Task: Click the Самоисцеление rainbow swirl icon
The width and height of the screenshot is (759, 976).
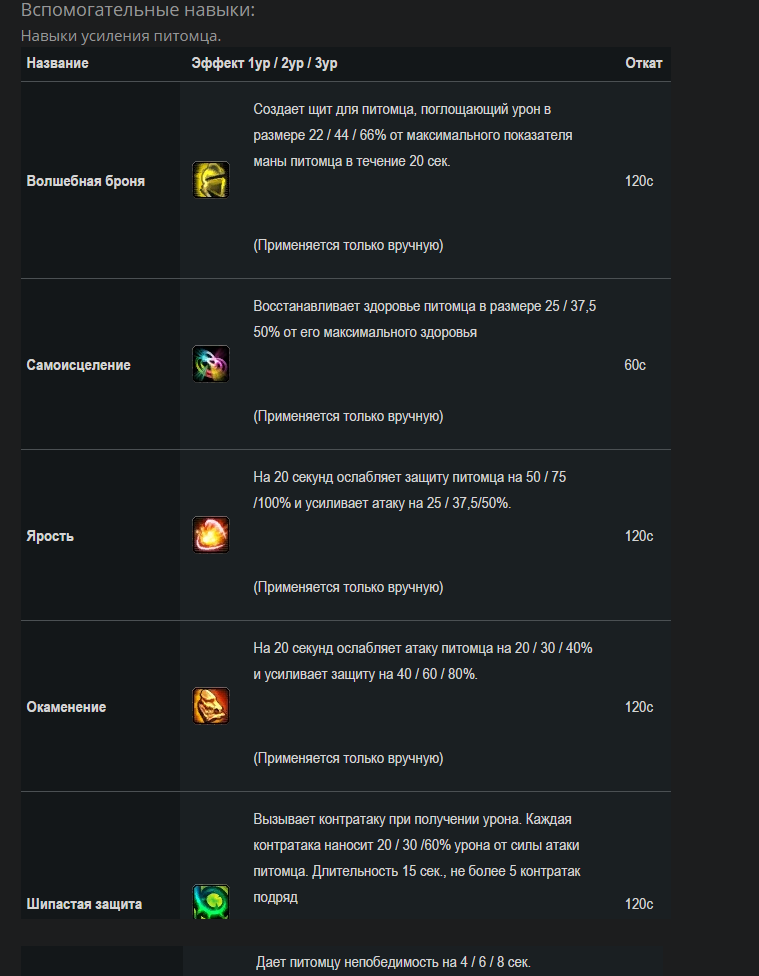Action: coord(210,364)
